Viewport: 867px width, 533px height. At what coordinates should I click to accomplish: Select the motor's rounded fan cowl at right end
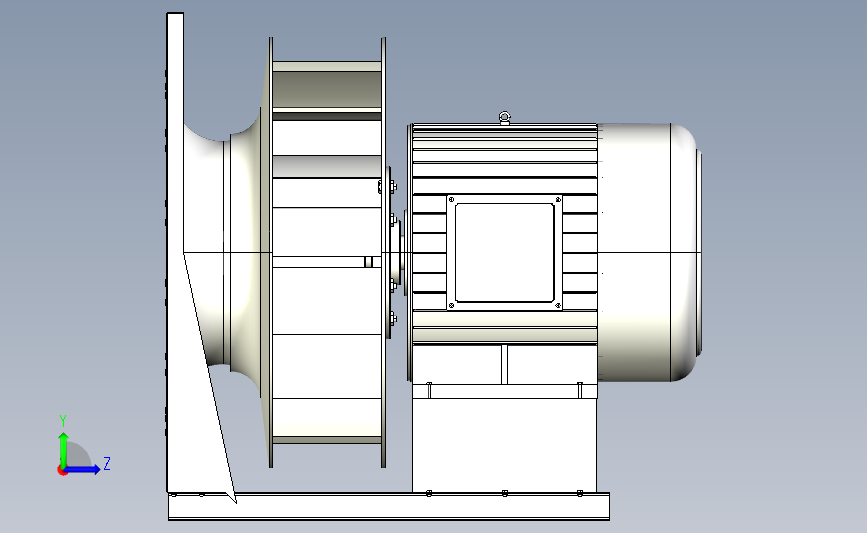[x=650, y=252]
